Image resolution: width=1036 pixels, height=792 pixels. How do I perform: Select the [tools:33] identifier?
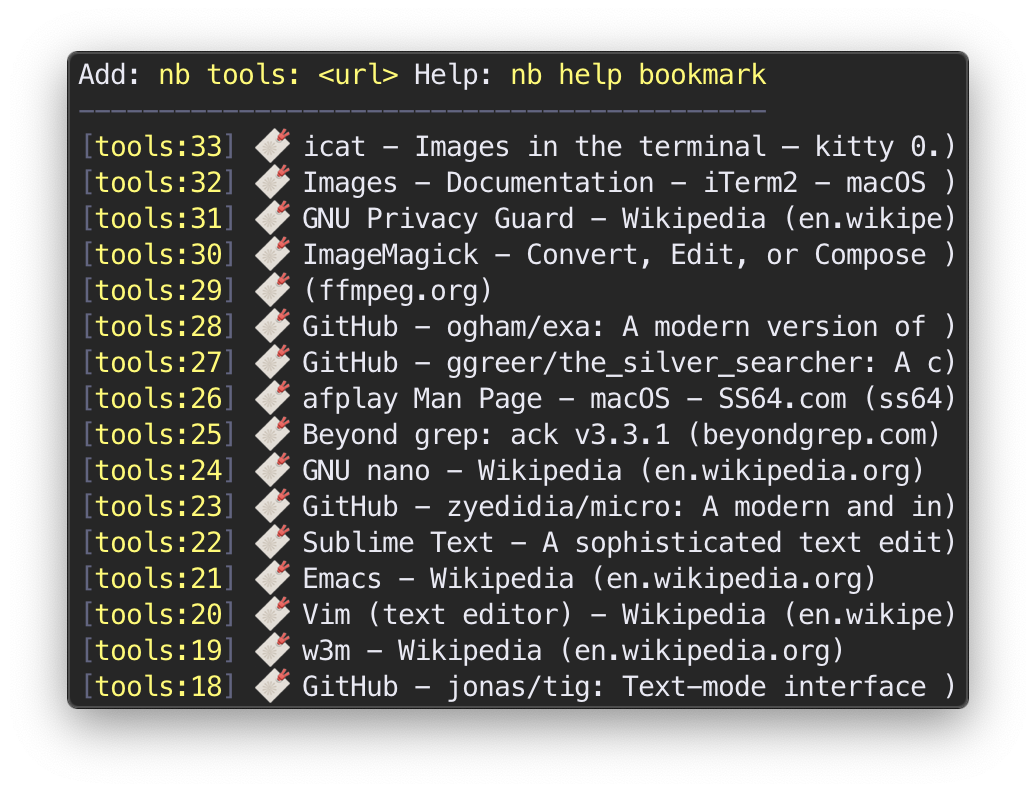click(x=159, y=147)
